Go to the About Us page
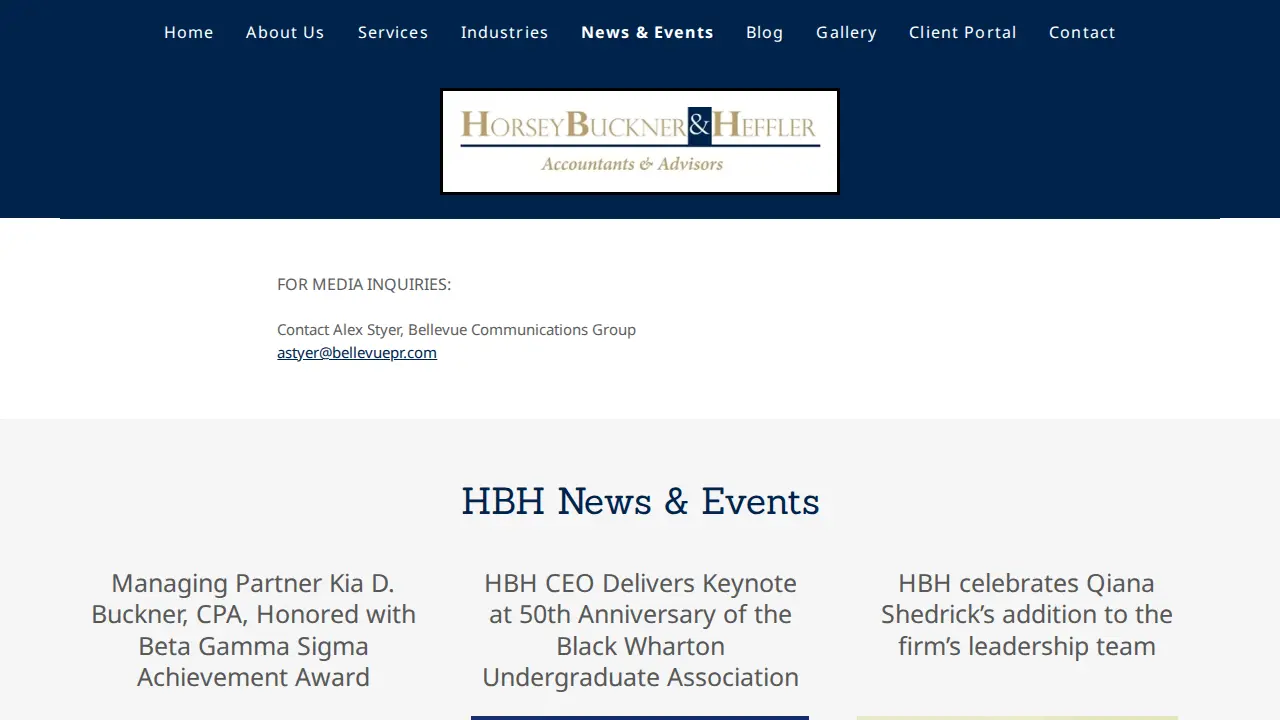The image size is (1280, 720). [285, 32]
